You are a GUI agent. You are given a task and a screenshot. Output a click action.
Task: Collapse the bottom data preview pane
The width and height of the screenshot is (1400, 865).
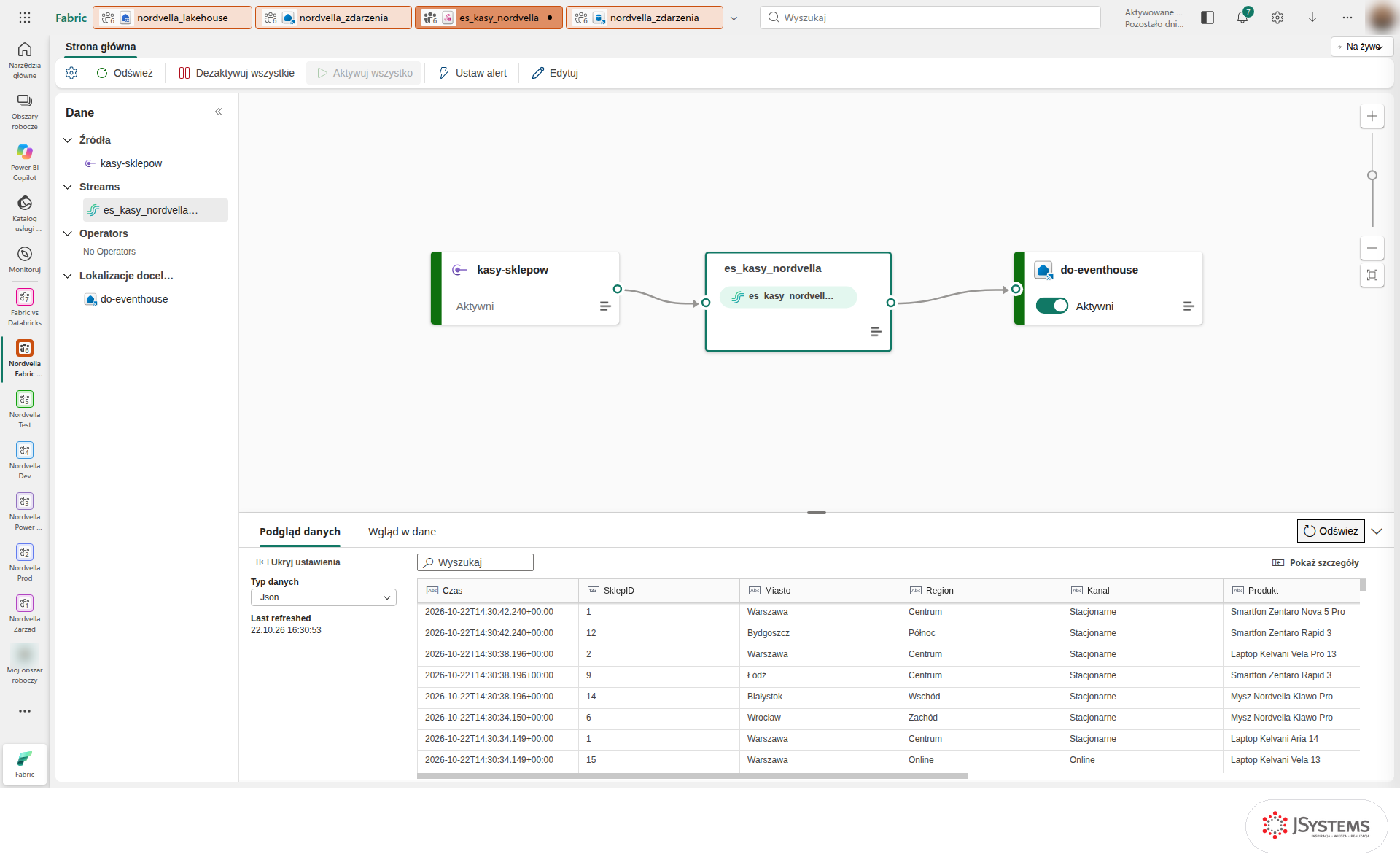pos(1377,531)
